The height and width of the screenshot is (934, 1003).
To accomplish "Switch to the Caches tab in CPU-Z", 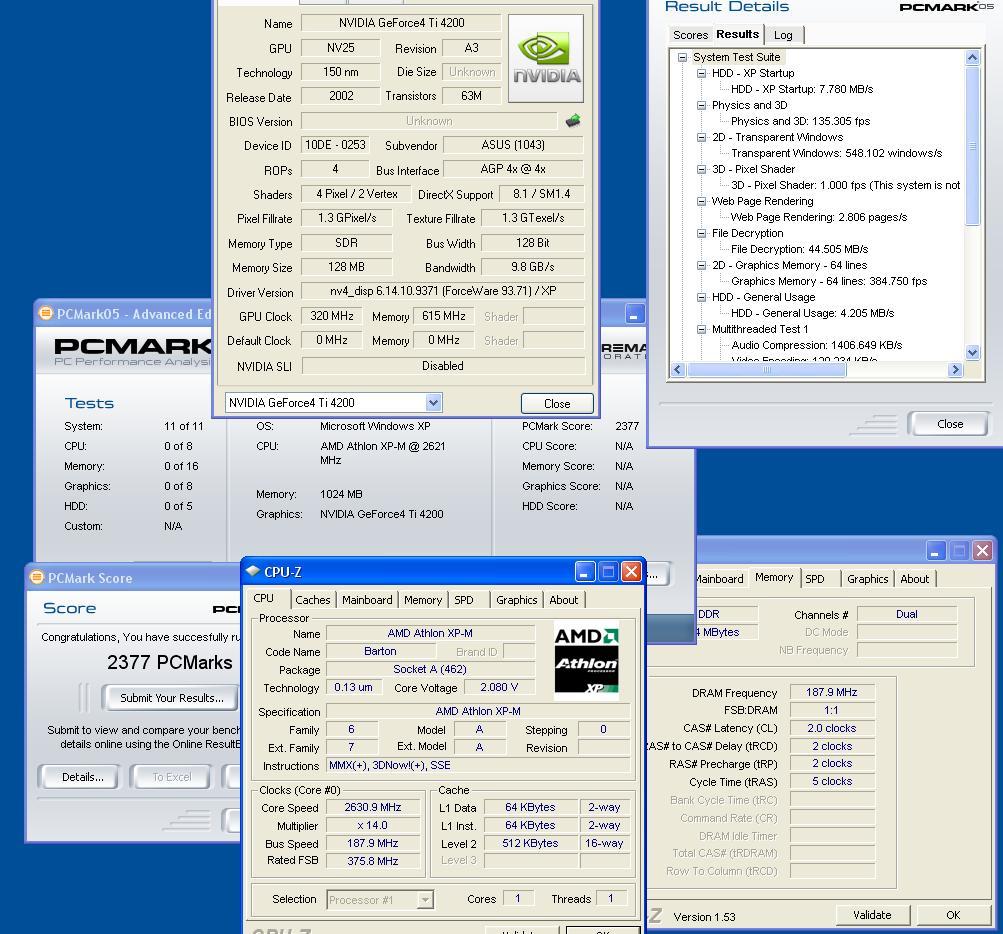I will click(x=312, y=600).
